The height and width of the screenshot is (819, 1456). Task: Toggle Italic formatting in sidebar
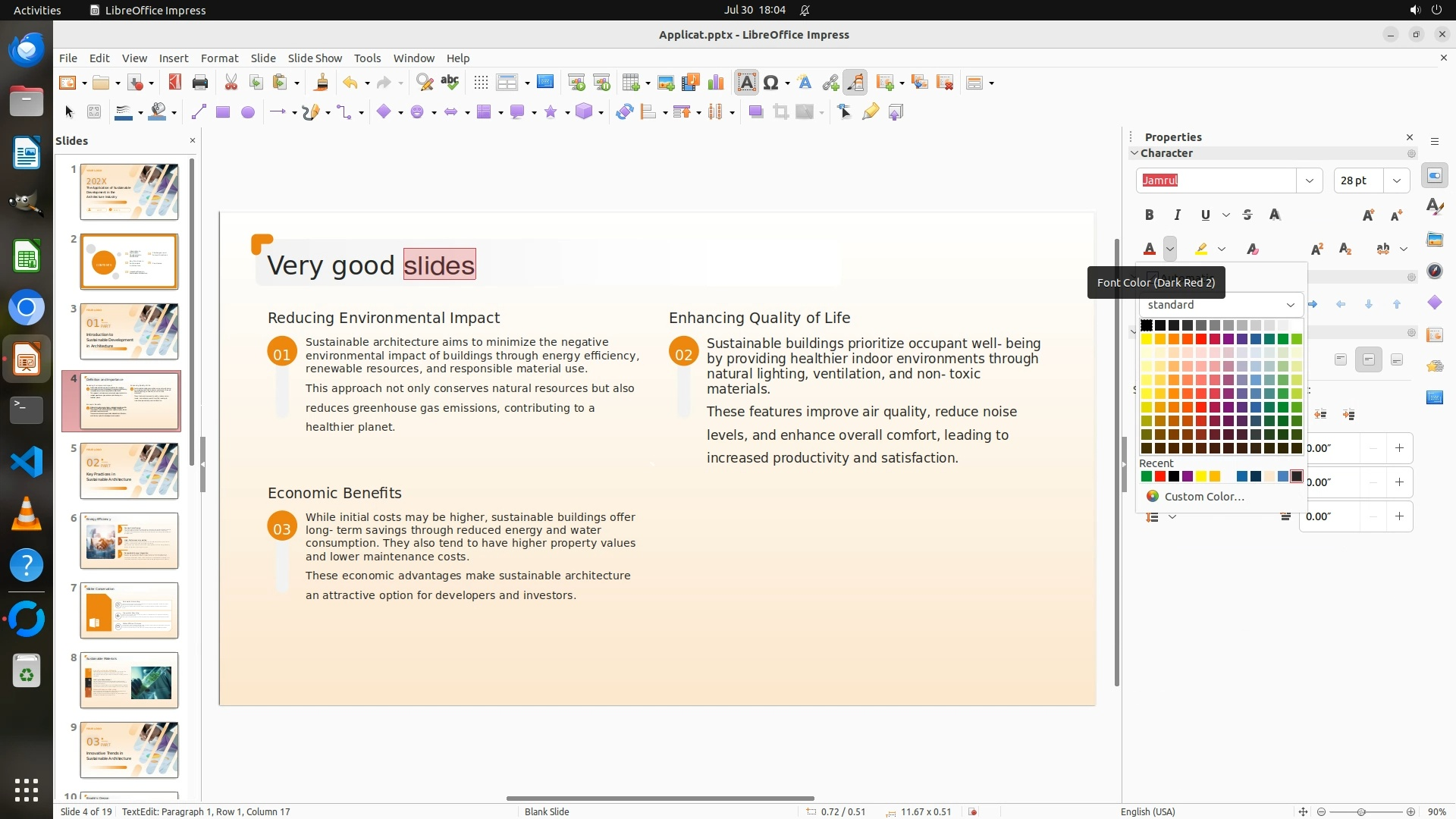pyautogui.click(x=1177, y=215)
